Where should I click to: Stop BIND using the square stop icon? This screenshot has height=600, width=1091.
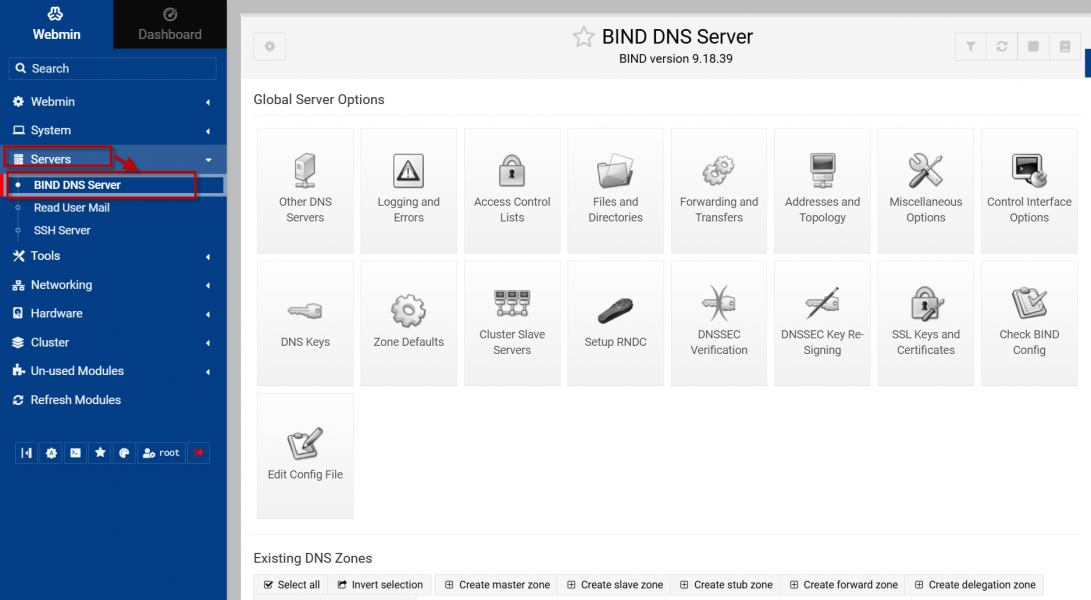[x=1033, y=46]
